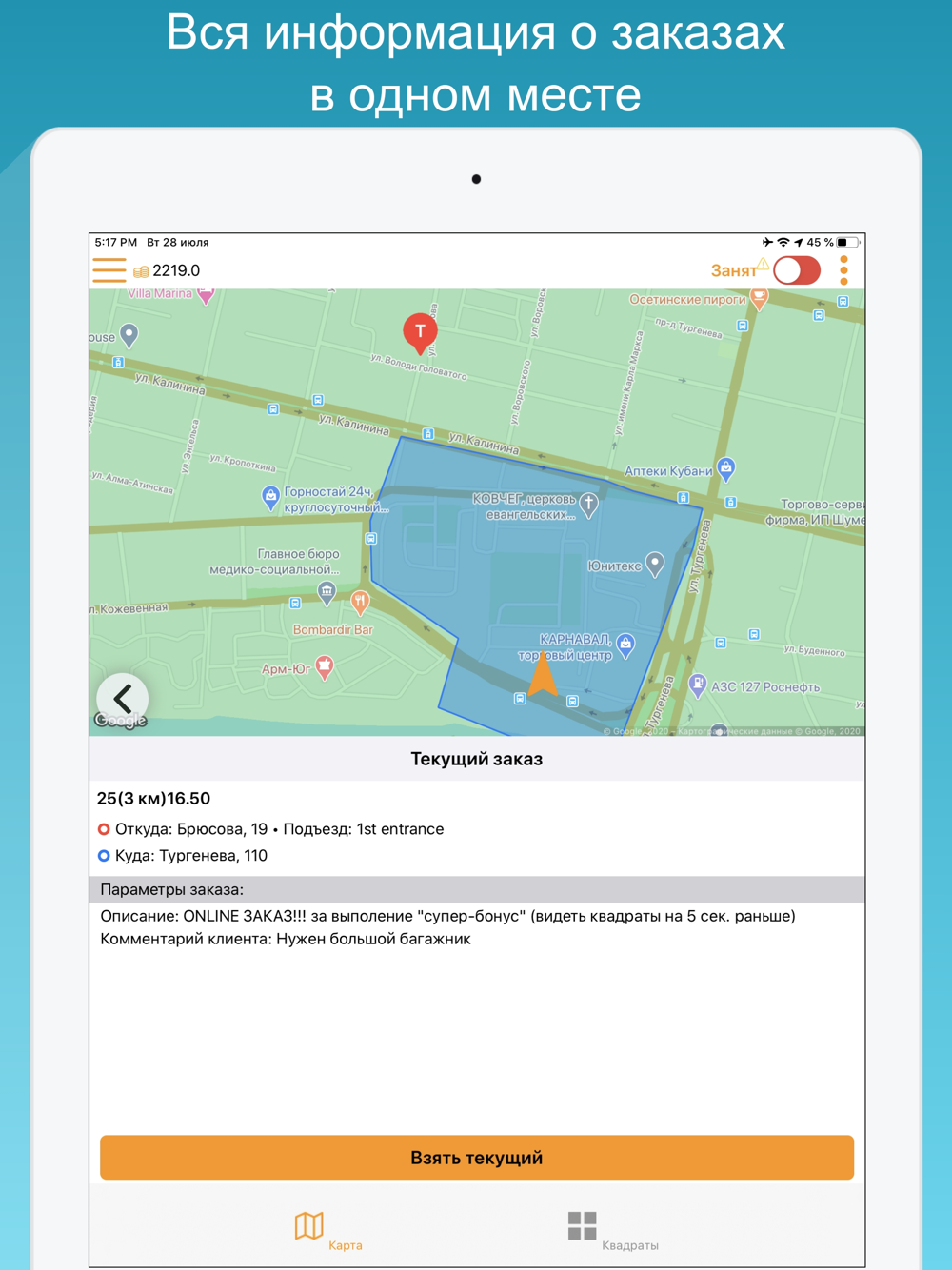Tap the airplane mode icon

click(x=767, y=243)
